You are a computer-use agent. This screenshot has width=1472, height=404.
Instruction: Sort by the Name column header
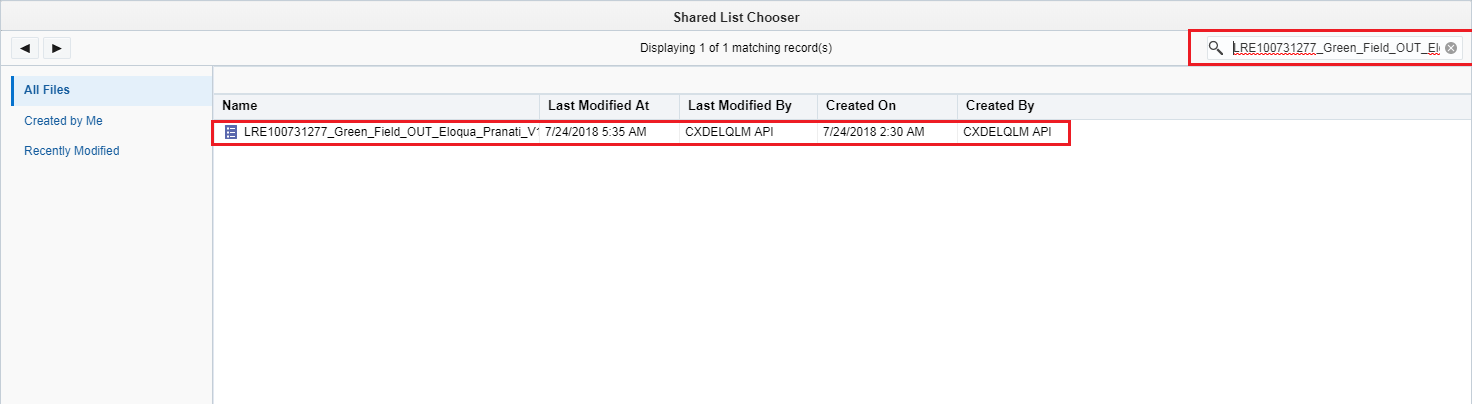click(x=240, y=105)
